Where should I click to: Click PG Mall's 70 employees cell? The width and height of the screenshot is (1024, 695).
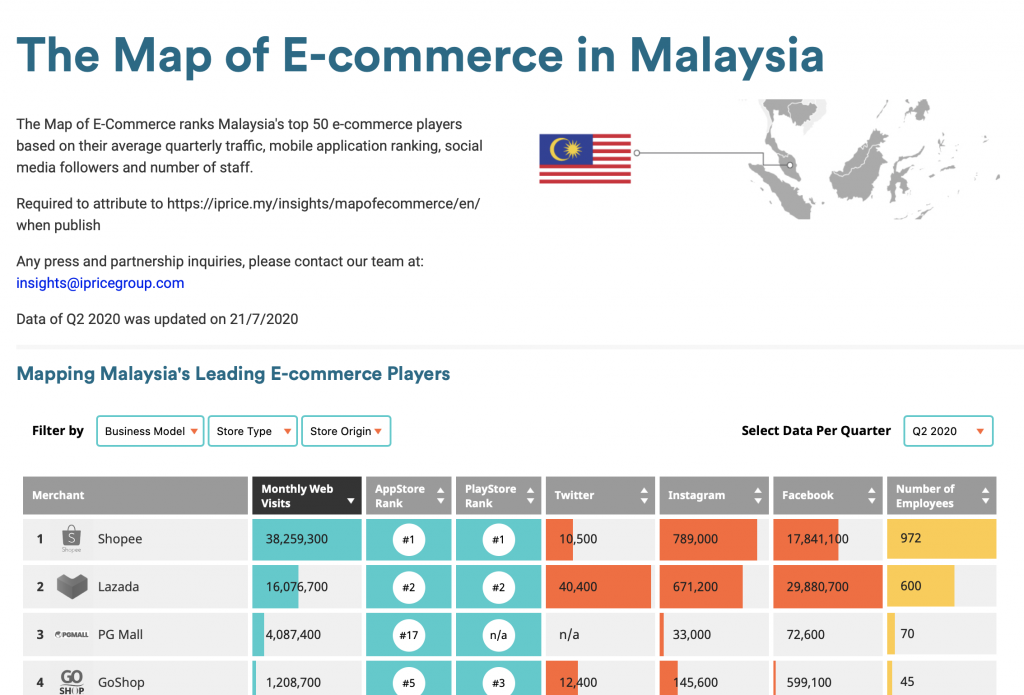click(x=942, y=634)
